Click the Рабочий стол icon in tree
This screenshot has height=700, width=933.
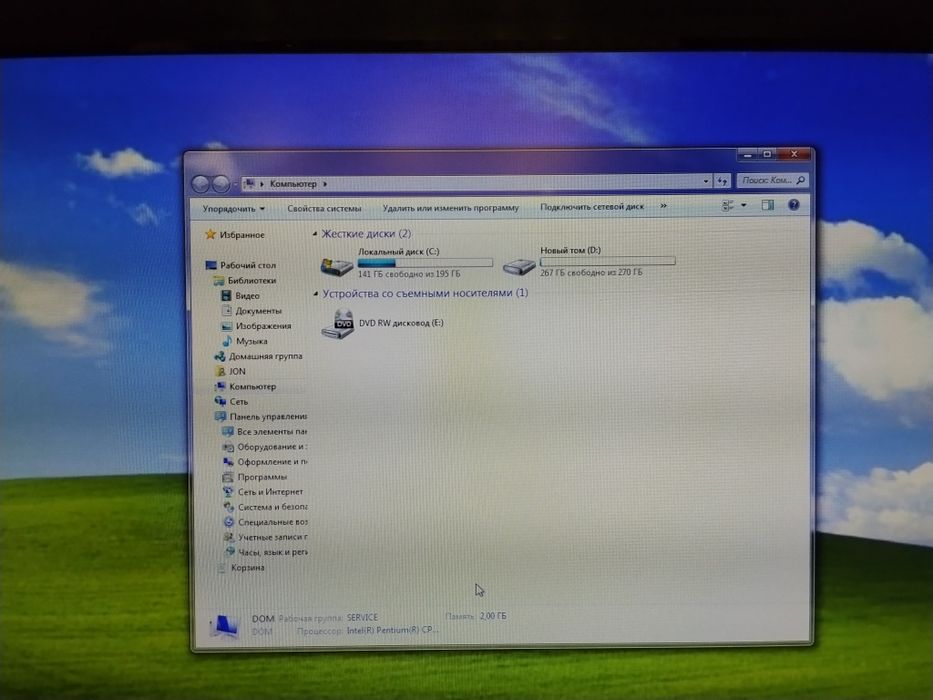211,265
